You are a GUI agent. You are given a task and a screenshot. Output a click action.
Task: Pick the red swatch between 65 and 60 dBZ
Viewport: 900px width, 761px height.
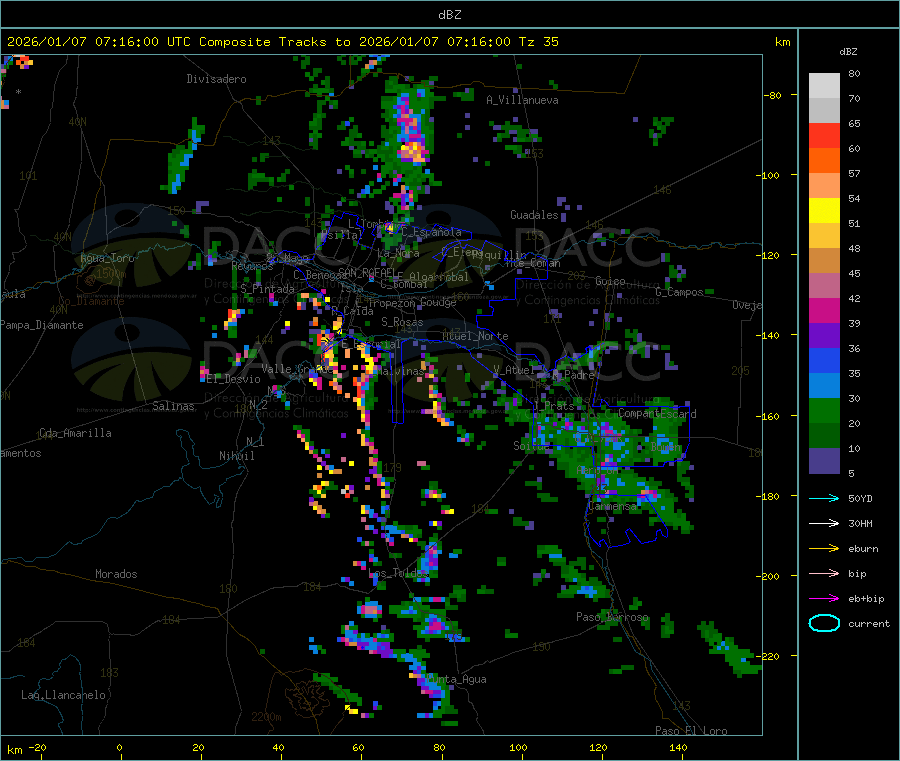pyautogui.click(x=824, y=135)
